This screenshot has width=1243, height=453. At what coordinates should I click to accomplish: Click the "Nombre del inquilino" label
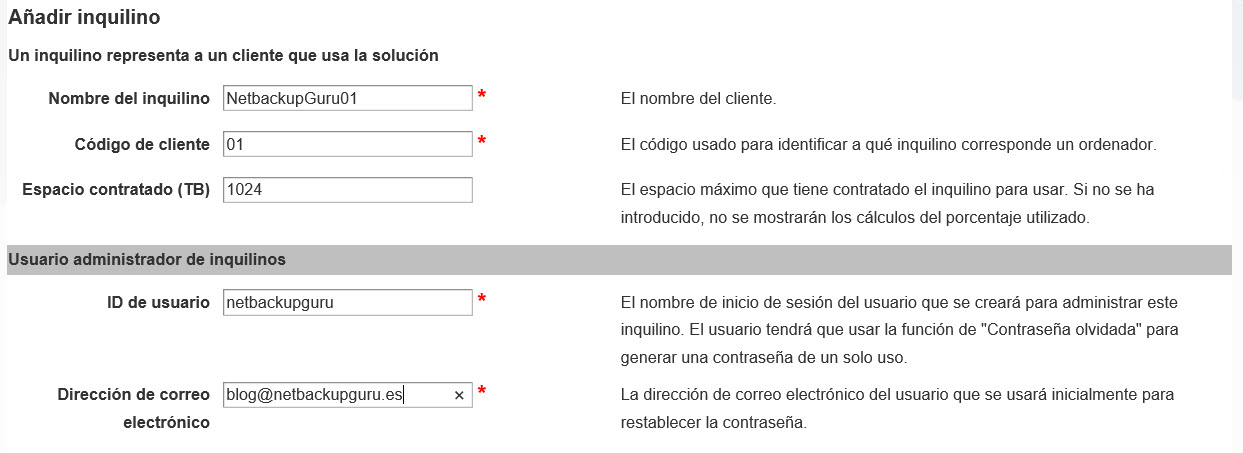[128, 98]
